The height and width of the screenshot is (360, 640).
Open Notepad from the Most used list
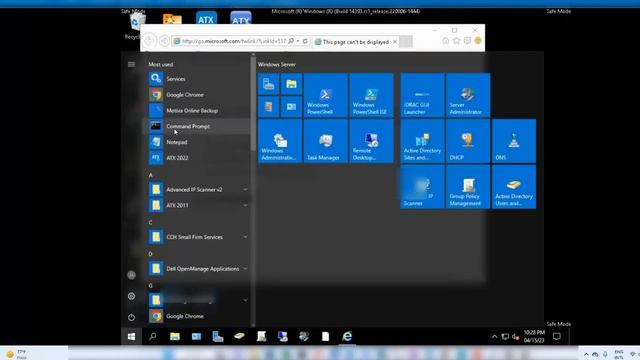198,142
